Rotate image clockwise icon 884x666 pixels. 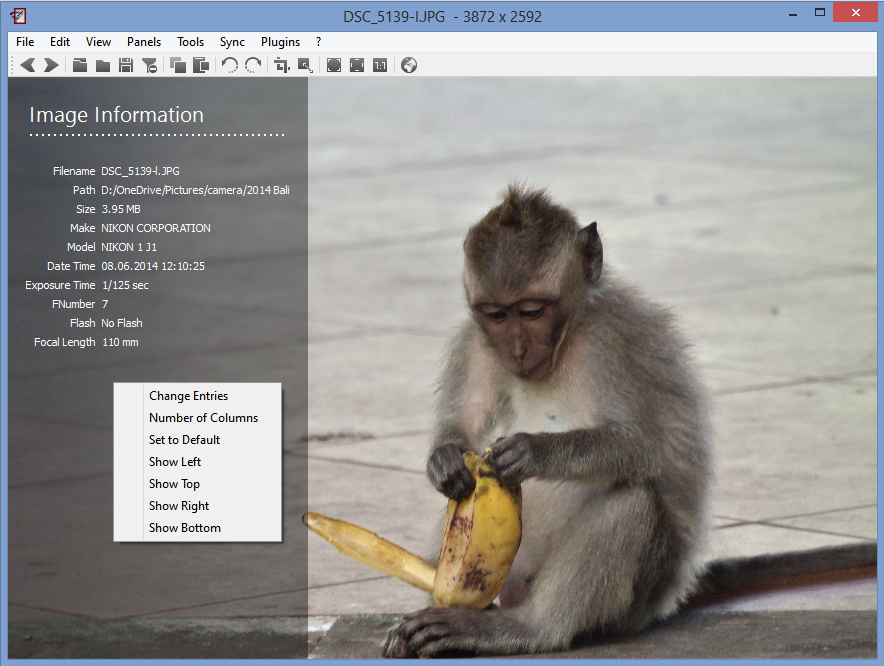click(253, 65)
